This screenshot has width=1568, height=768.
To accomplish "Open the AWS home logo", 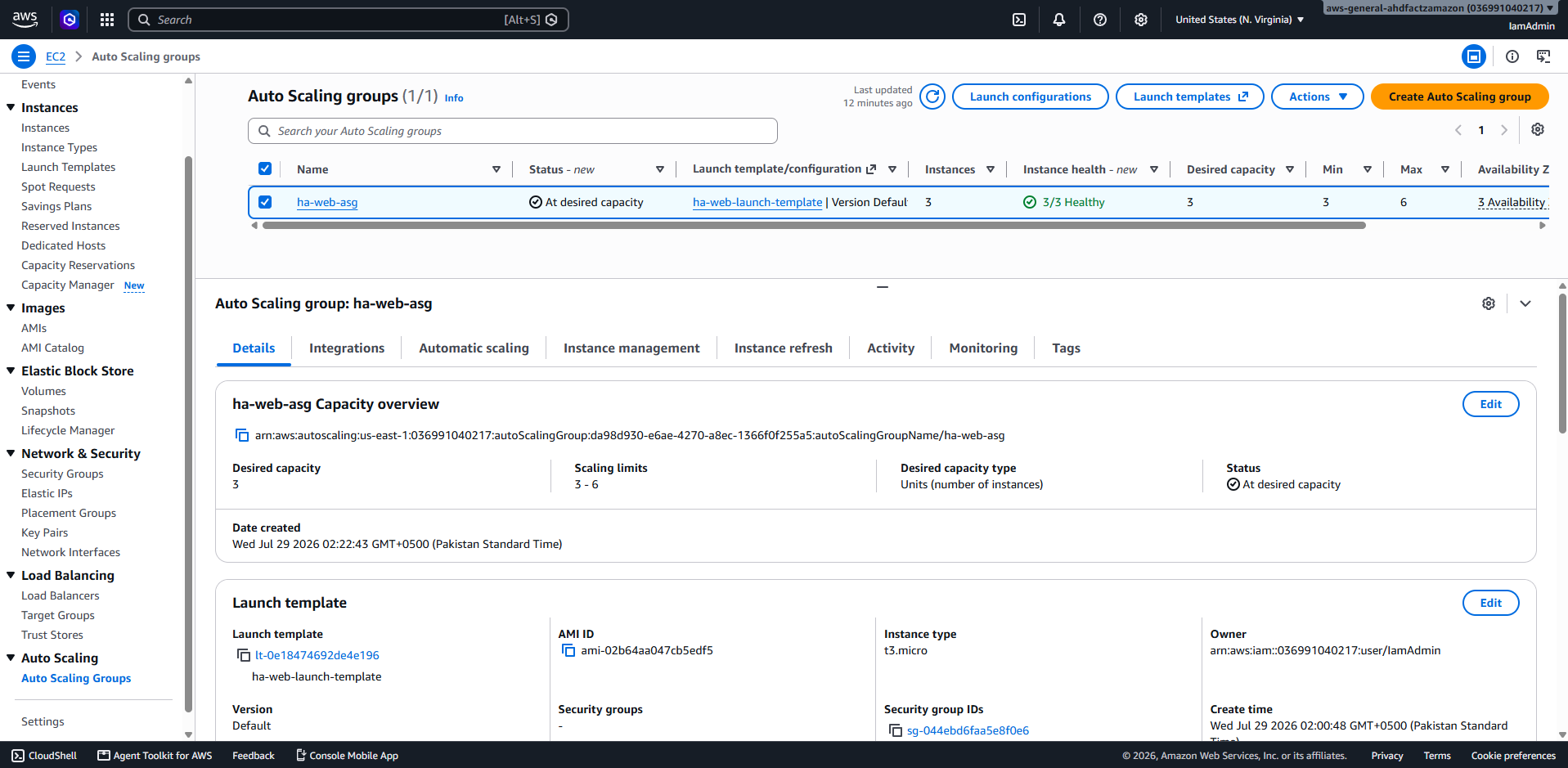I will (25, 19).
